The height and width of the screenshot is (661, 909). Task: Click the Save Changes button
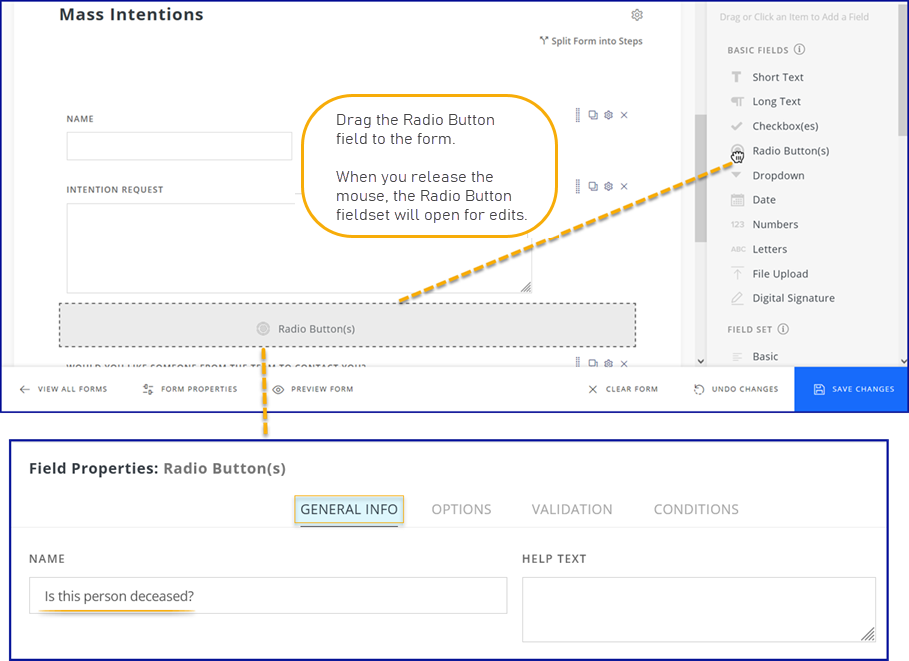855,389
